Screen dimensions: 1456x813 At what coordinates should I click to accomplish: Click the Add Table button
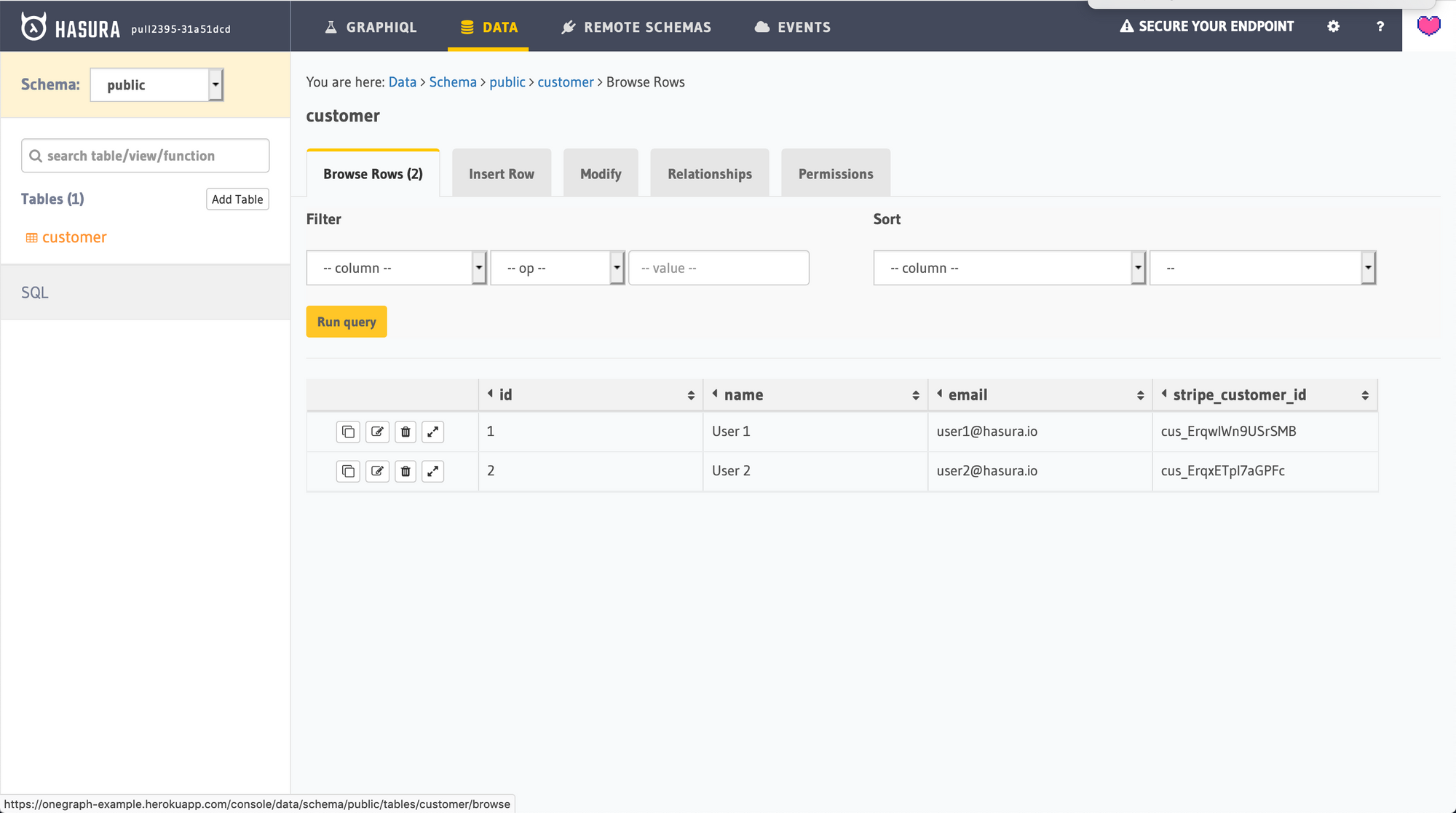click(x=237, y=199)
